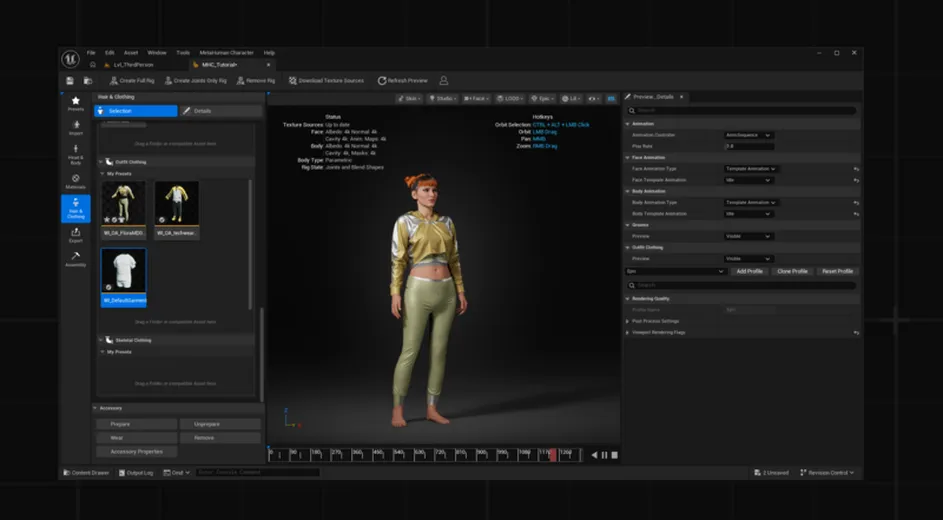Open the Grooms Preview visibility dropdown

click(748, 236)
